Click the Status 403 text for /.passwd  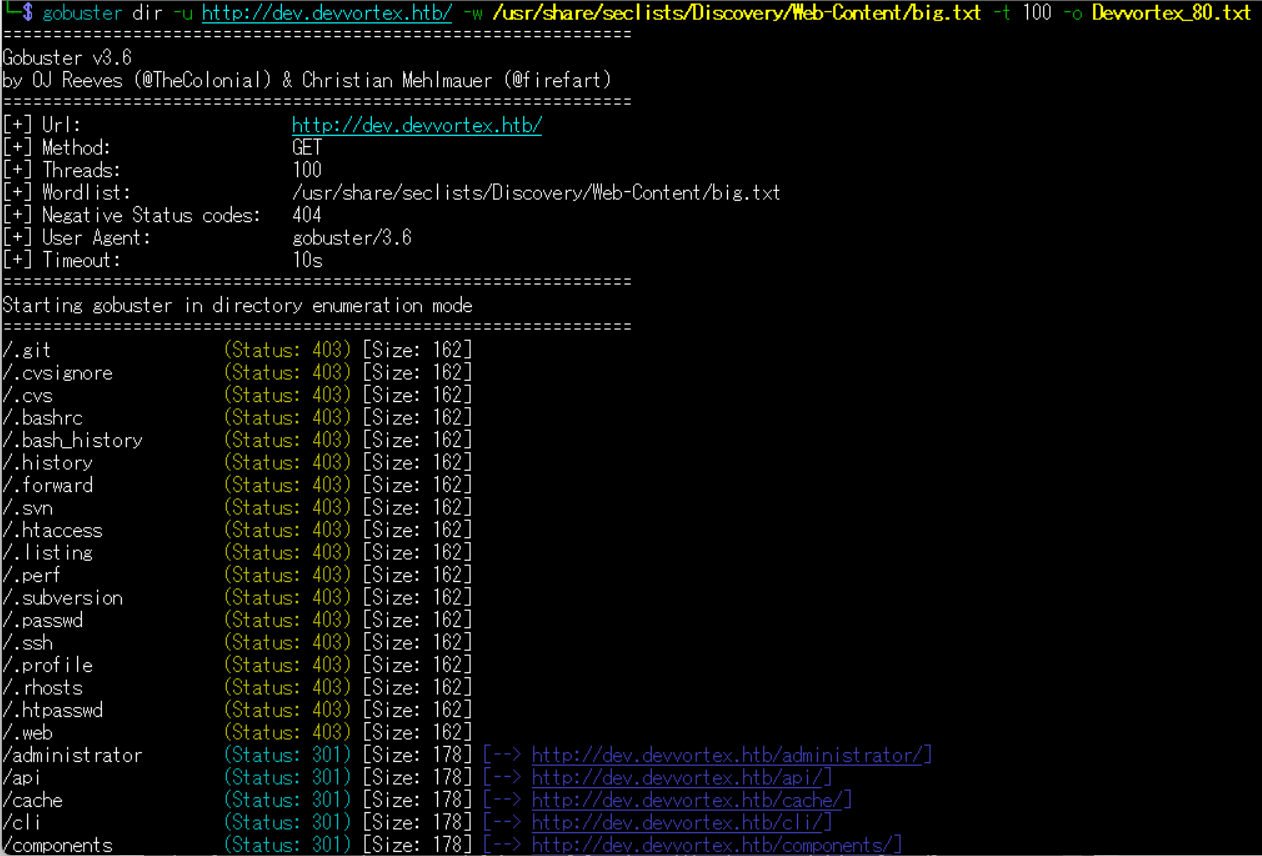click(x=288, y=621)
